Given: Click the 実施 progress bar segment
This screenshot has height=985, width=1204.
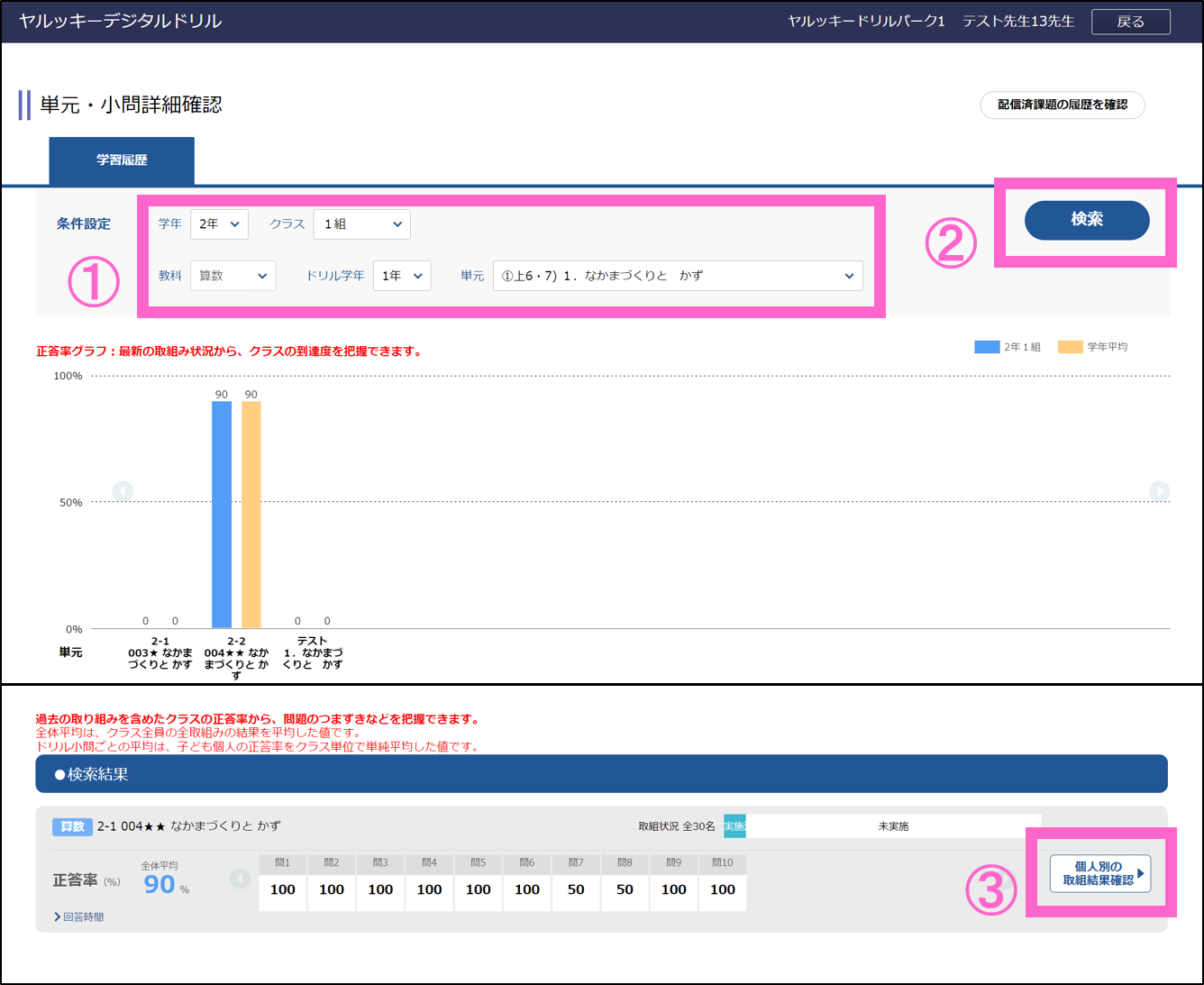Looking at the screenshot, I should tap(734, 826).
